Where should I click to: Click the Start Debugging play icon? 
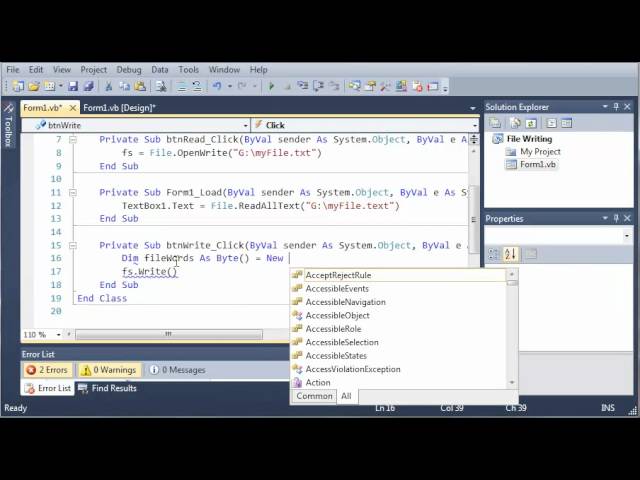click(x=271, y=87)
